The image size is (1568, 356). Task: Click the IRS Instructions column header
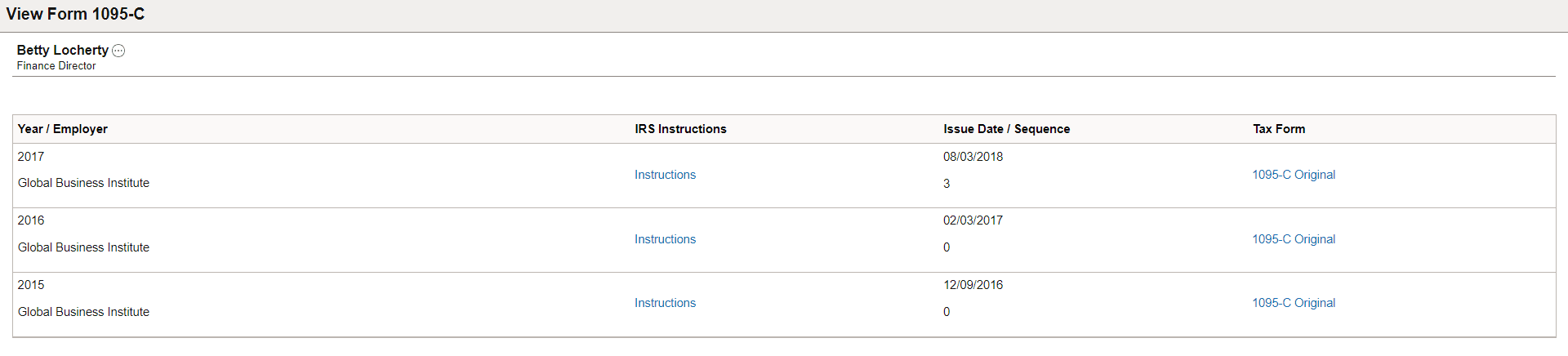point(680,129)
